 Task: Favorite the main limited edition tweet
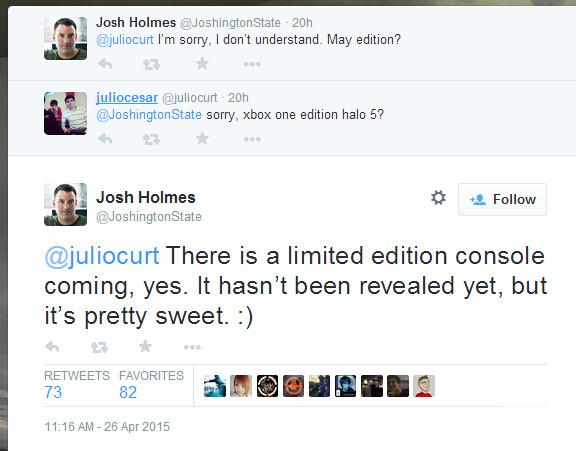tap(145, 346)
